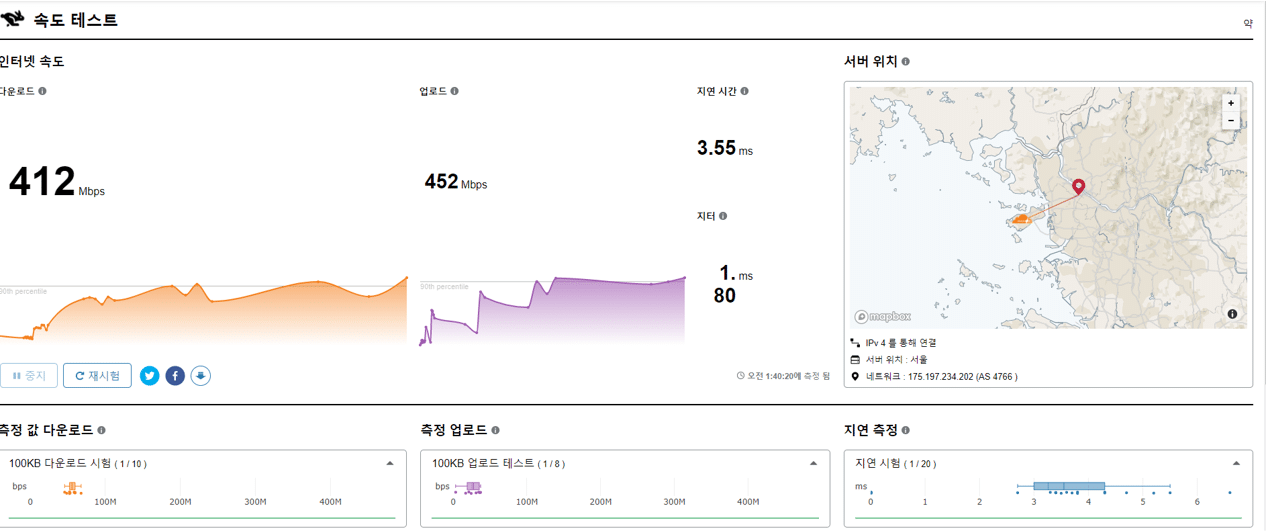Open info icon beside 지연 측정 heading

tap(905, 430)
